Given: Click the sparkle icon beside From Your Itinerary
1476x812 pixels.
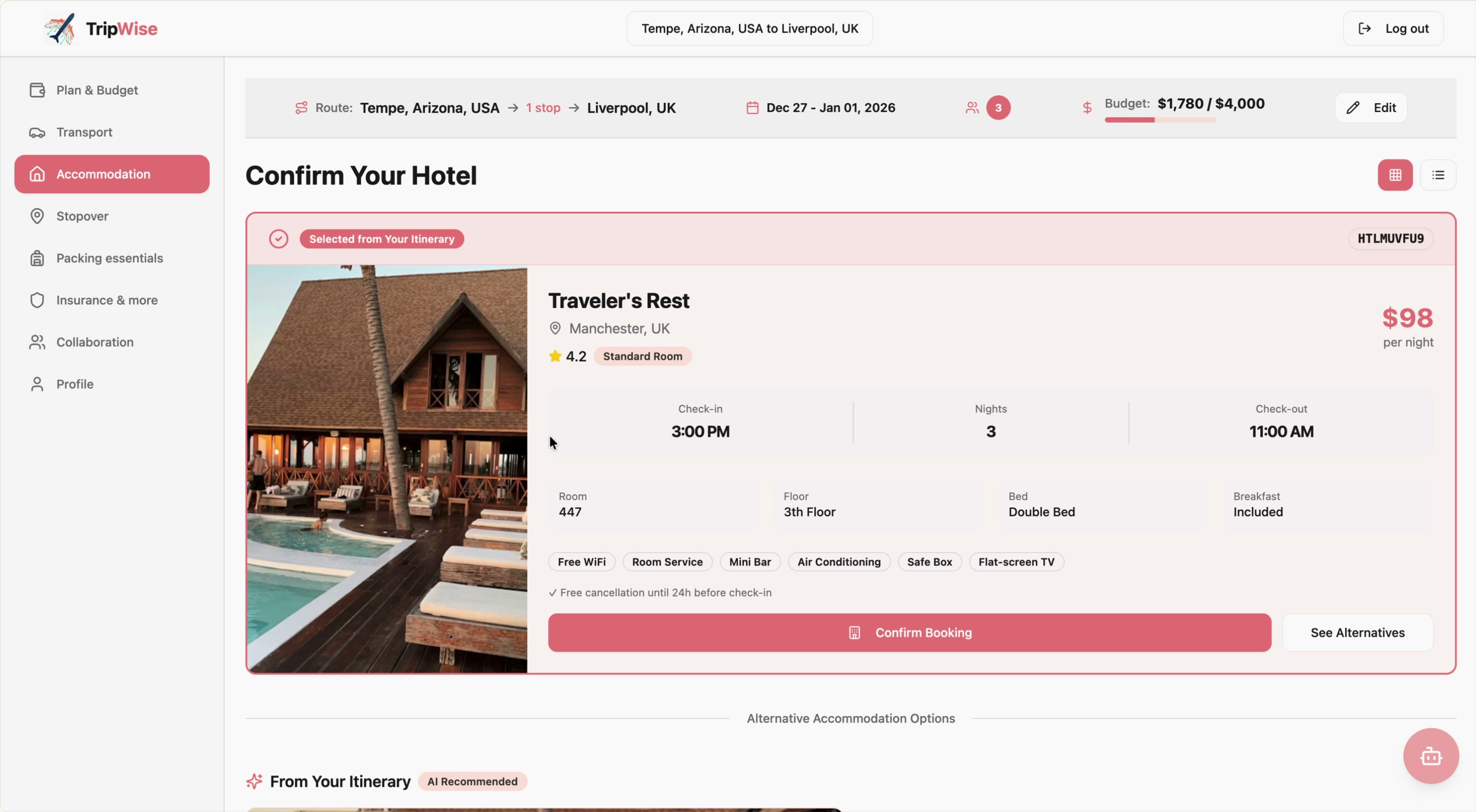Looking at the screenshot, I should [254, 781].
